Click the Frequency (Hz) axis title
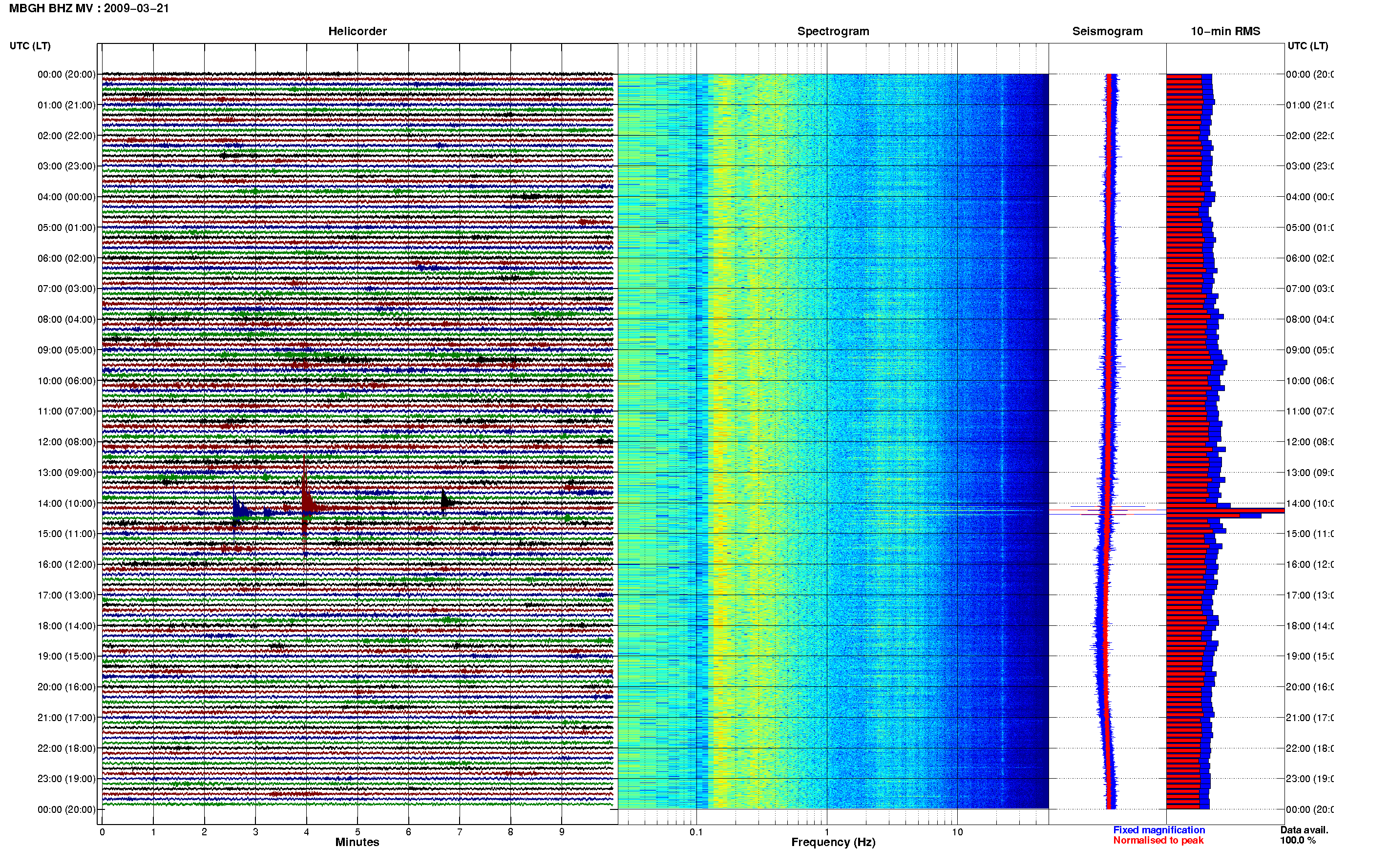This screenshot has width=1389, height=868. point(833,843)
